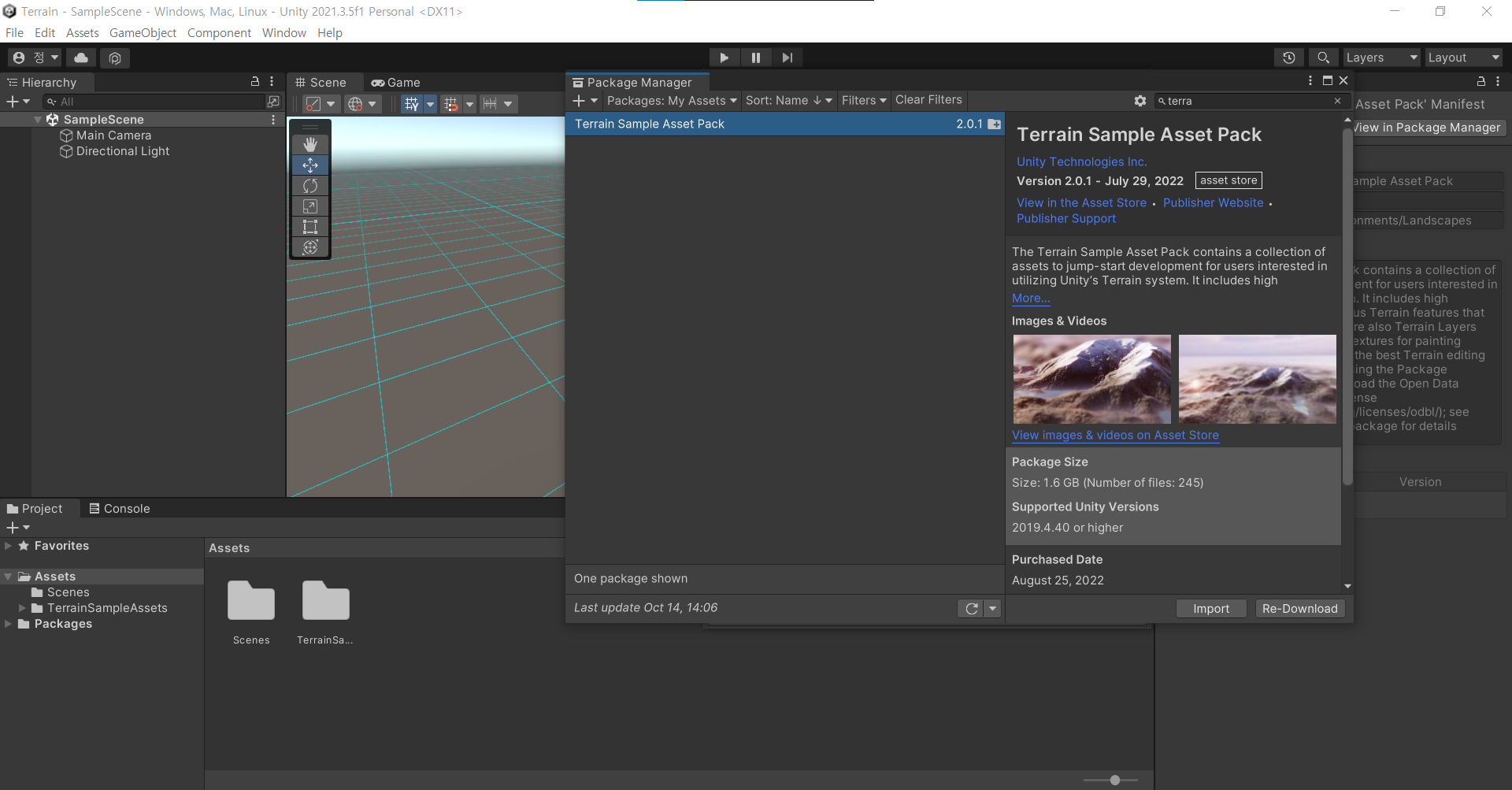Open Hierarchy create (+) dropdown
Image resolution: width=1512 pixels, height=790 pixels.
pyautogui.click(x=18, y=102)
